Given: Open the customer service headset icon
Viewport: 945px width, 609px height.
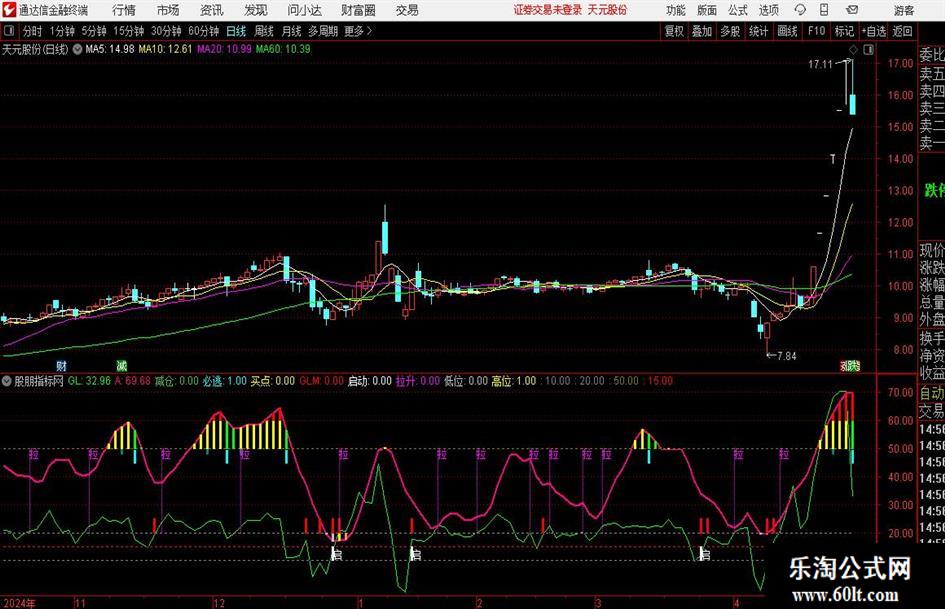Looking at the screenshot, I should 800,10.
